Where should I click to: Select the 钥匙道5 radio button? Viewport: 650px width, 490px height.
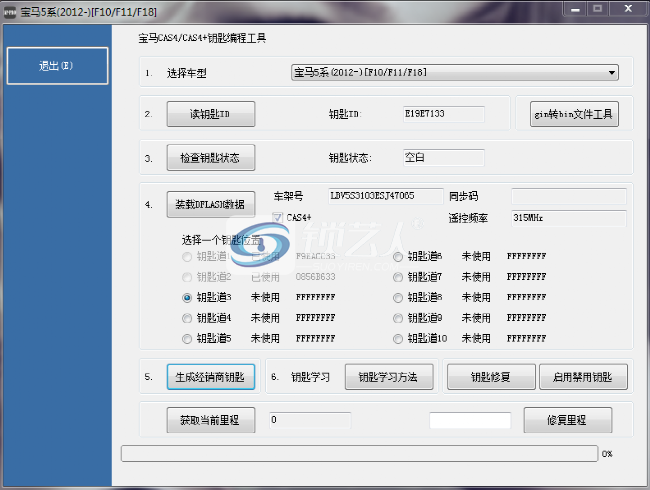[187, 339]
